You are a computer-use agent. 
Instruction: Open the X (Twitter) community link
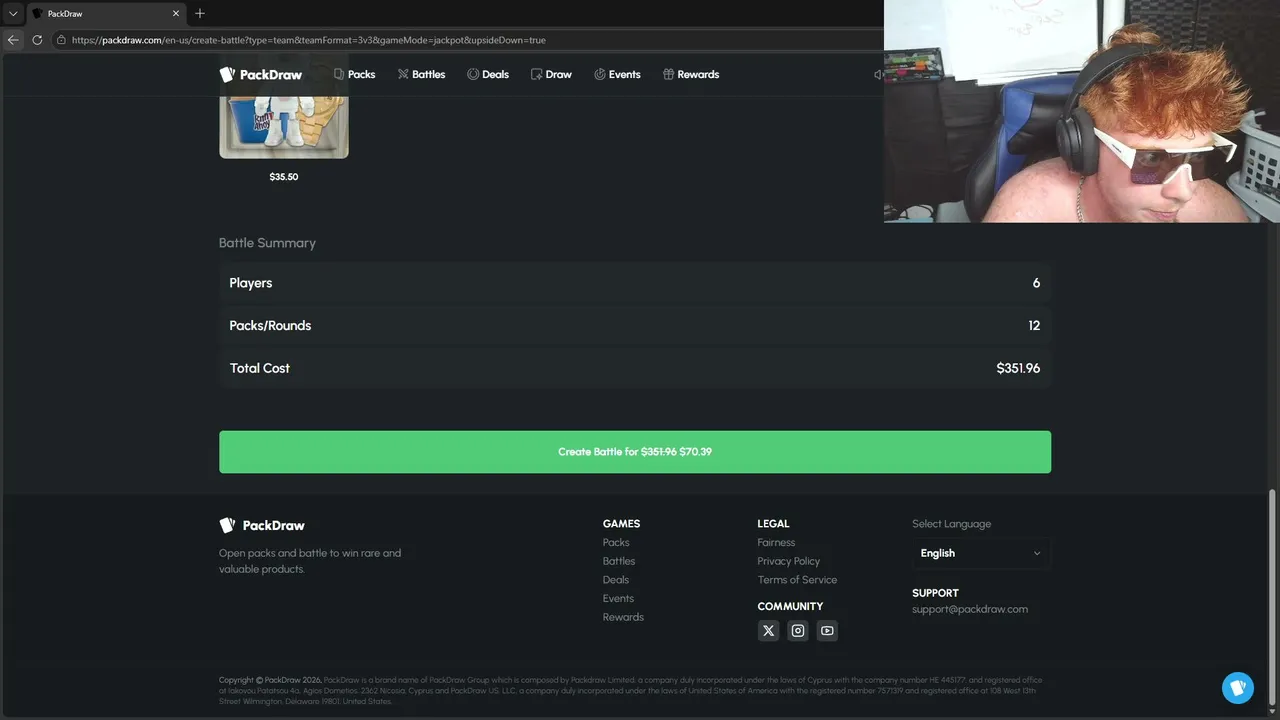[768, 630]
